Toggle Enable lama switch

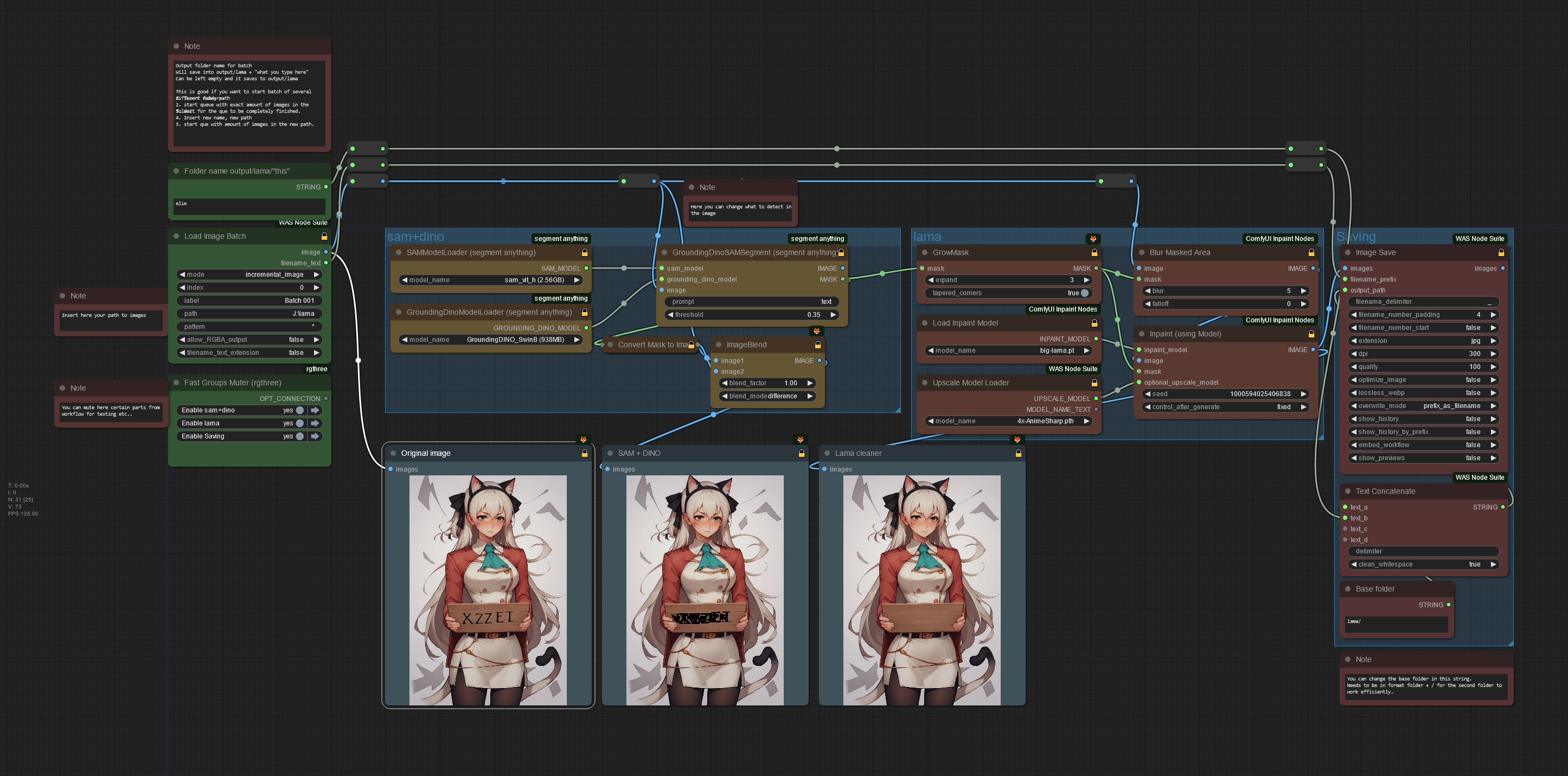coord(299,423)
